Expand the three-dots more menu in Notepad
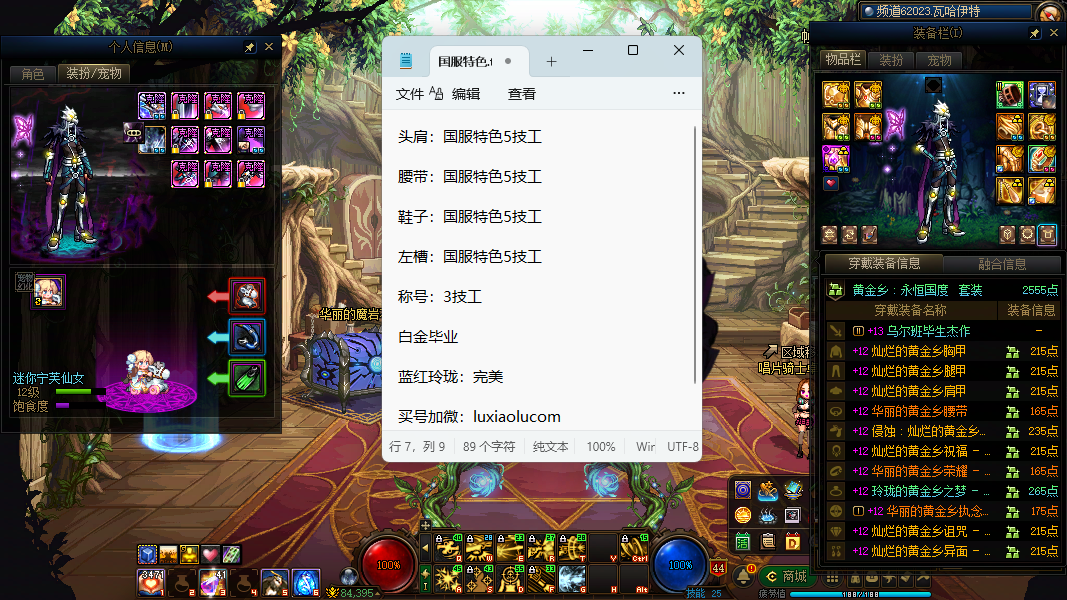Viewport: 1067px width, 600px height. pyautogui.click(x=679, y=94)
